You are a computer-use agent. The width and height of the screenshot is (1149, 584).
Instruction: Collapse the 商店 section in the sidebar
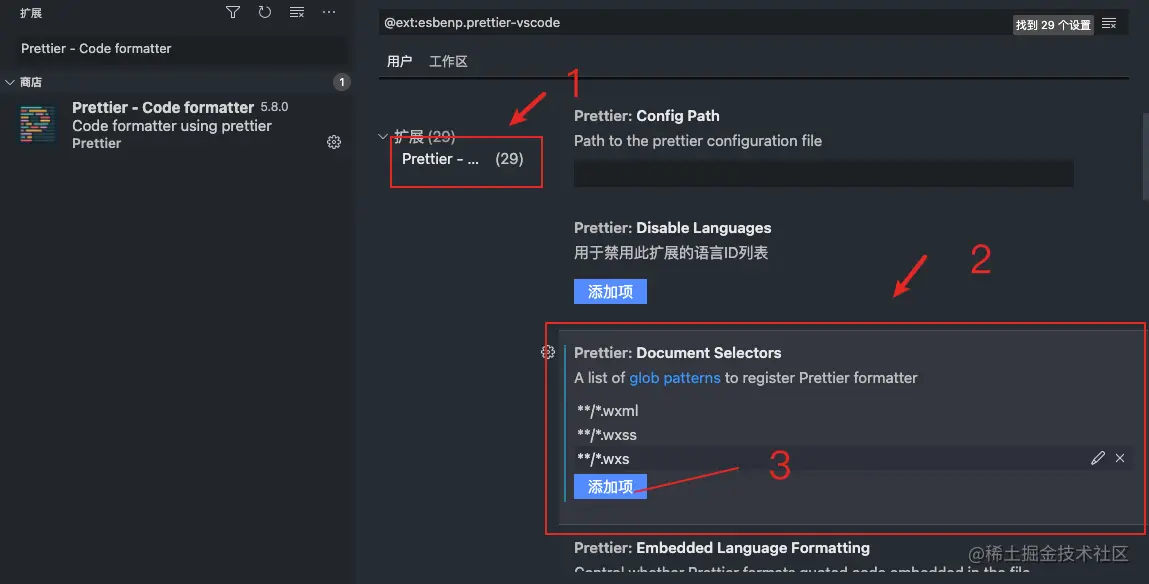pos(12,81)
